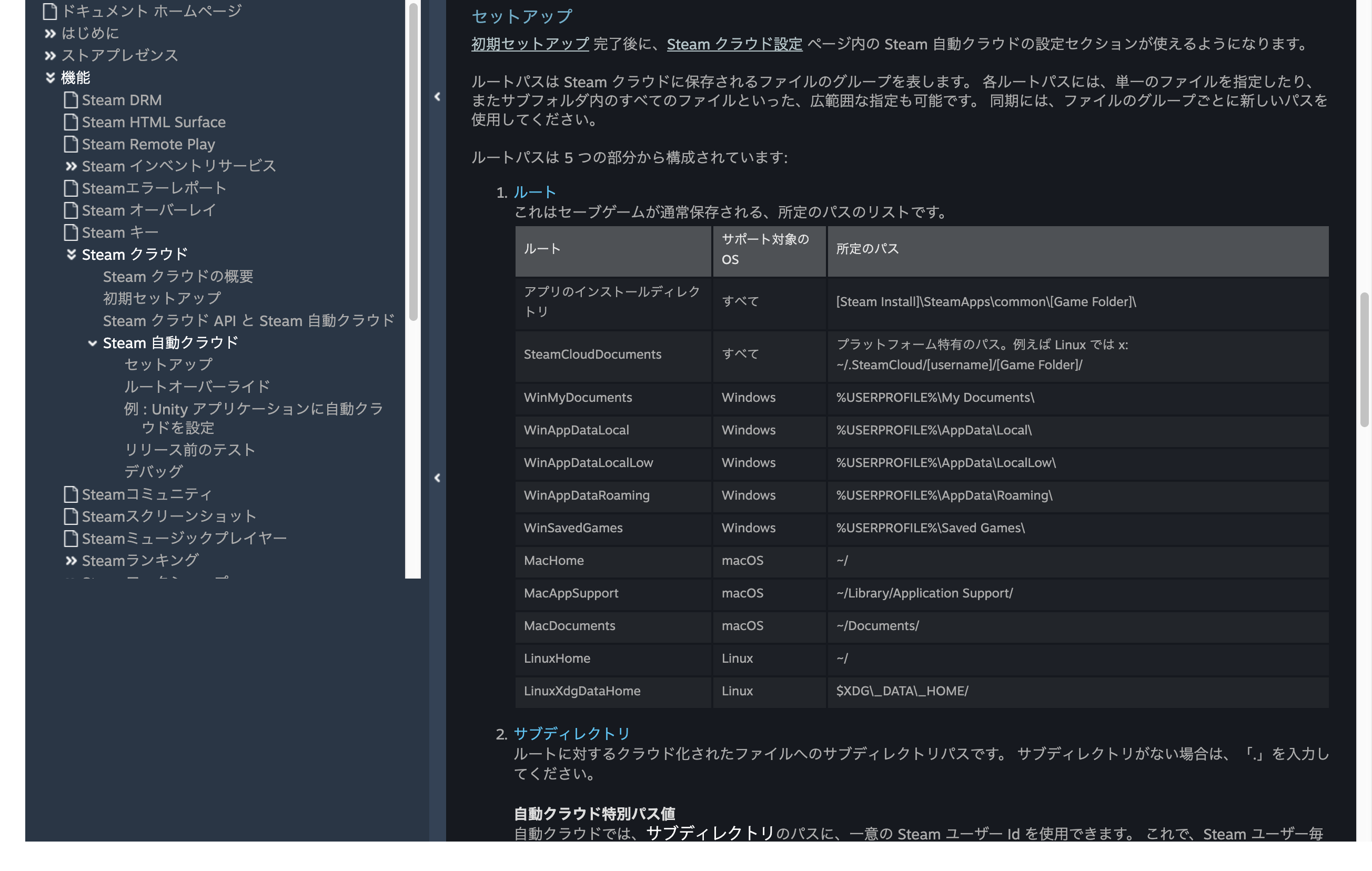1372x871 pixels.
Task: Click the WinAppDataRoaming cell
Action: (613, 496)
